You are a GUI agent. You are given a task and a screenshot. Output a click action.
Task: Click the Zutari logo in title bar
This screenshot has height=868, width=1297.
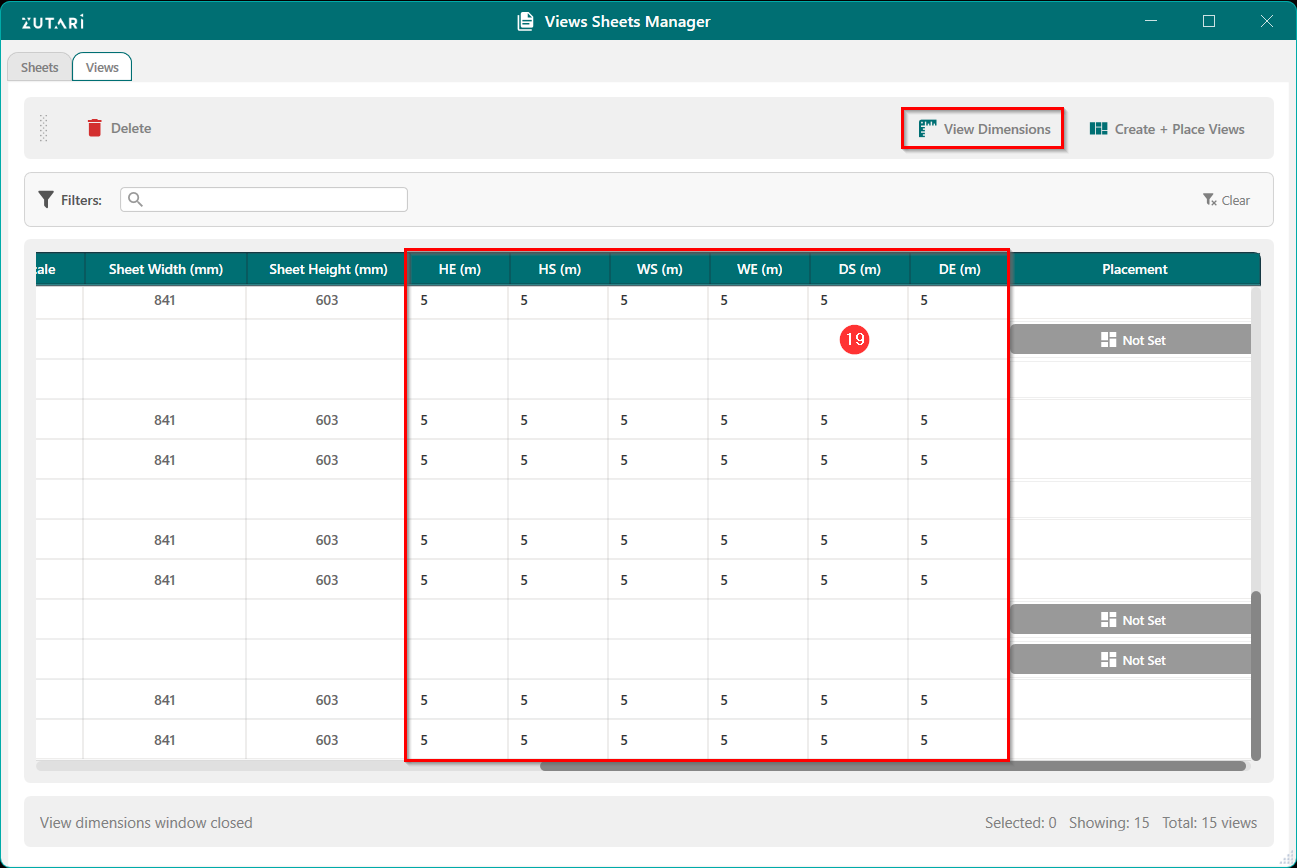click(53, 21)
